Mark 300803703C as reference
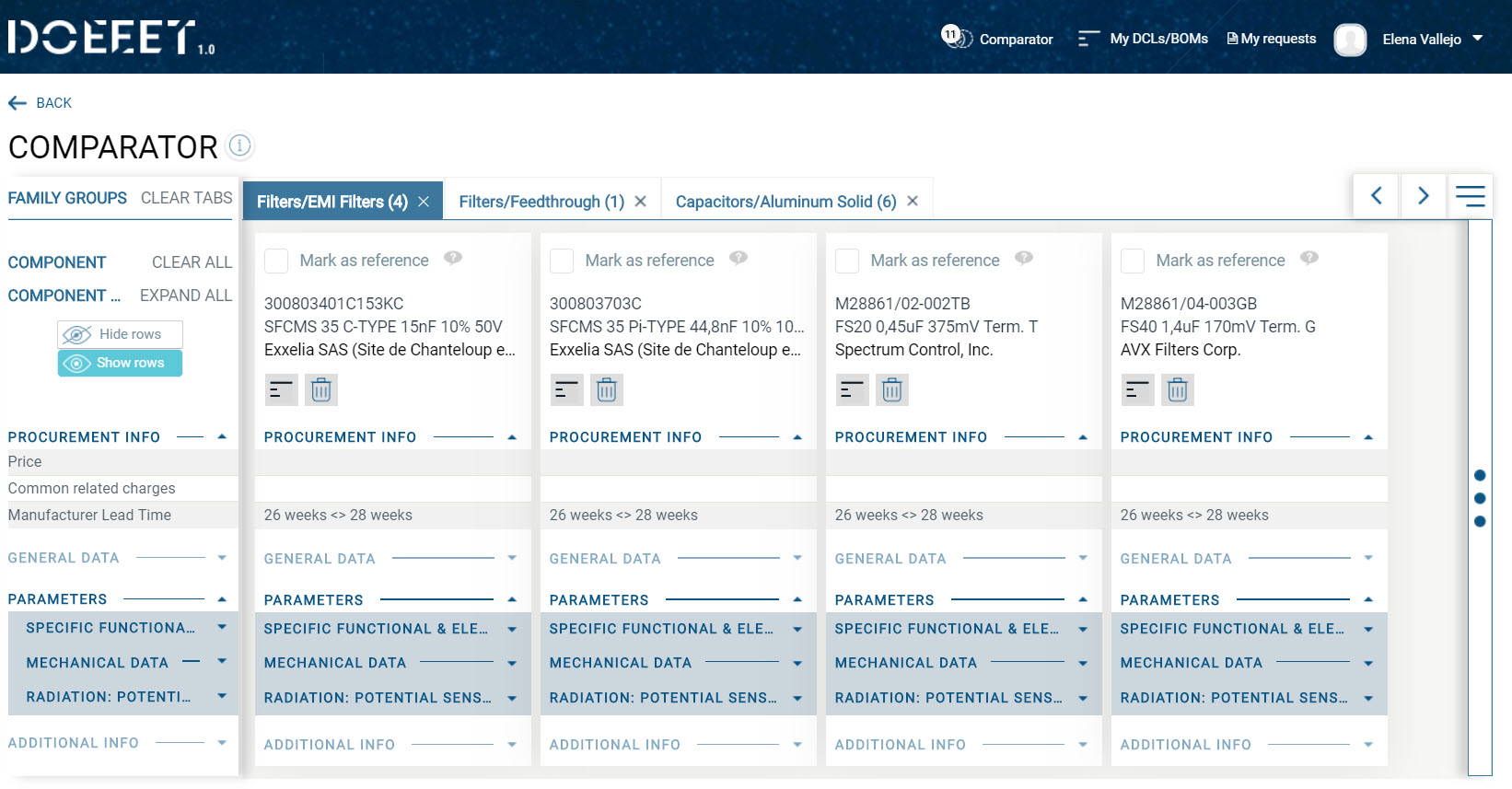This screenshot has width=1512, height=789. [x=562, y=261]
